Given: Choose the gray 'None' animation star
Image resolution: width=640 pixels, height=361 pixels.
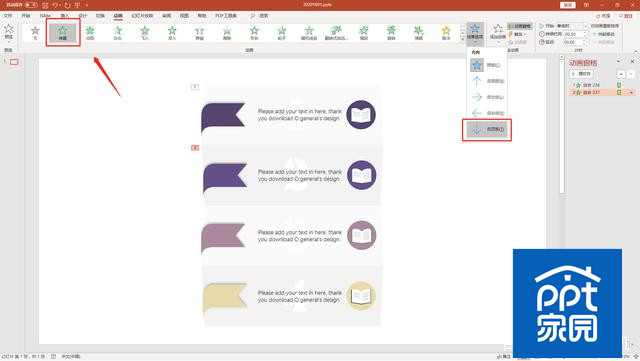Looking at the screenshot, I should [x=35, y=32].
